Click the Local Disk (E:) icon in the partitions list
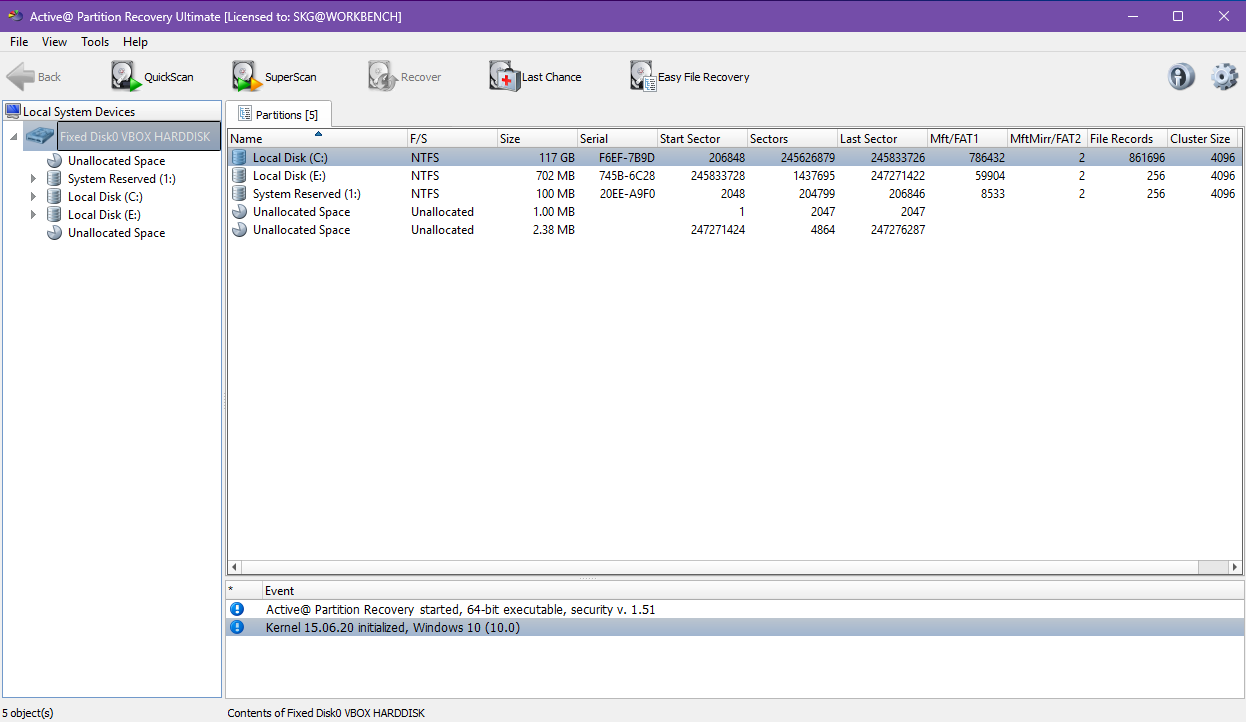The image size is (1247, 722). coord(239,176)
